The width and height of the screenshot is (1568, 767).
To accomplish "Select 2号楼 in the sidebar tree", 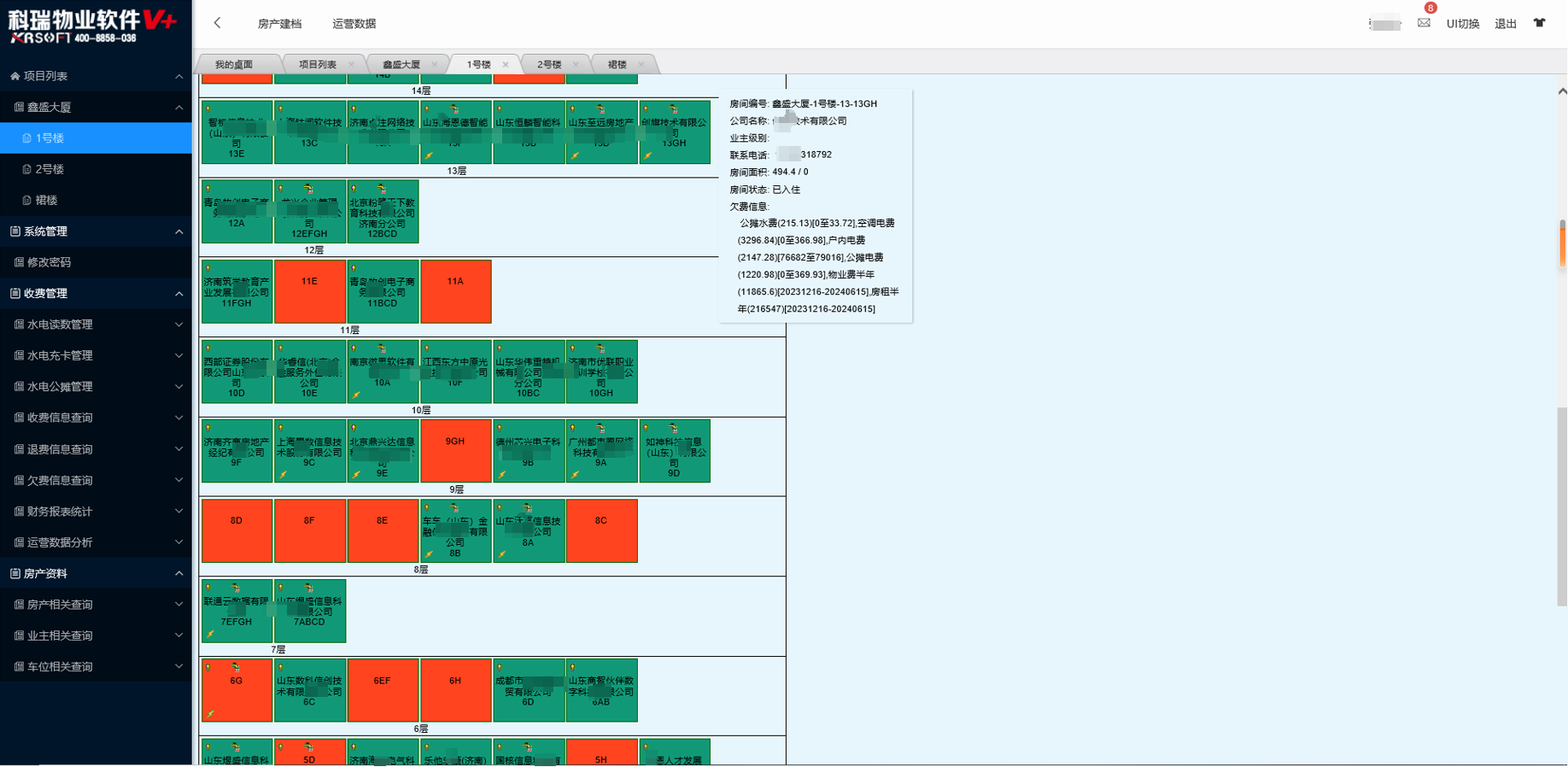I will [x=96, y=169].
